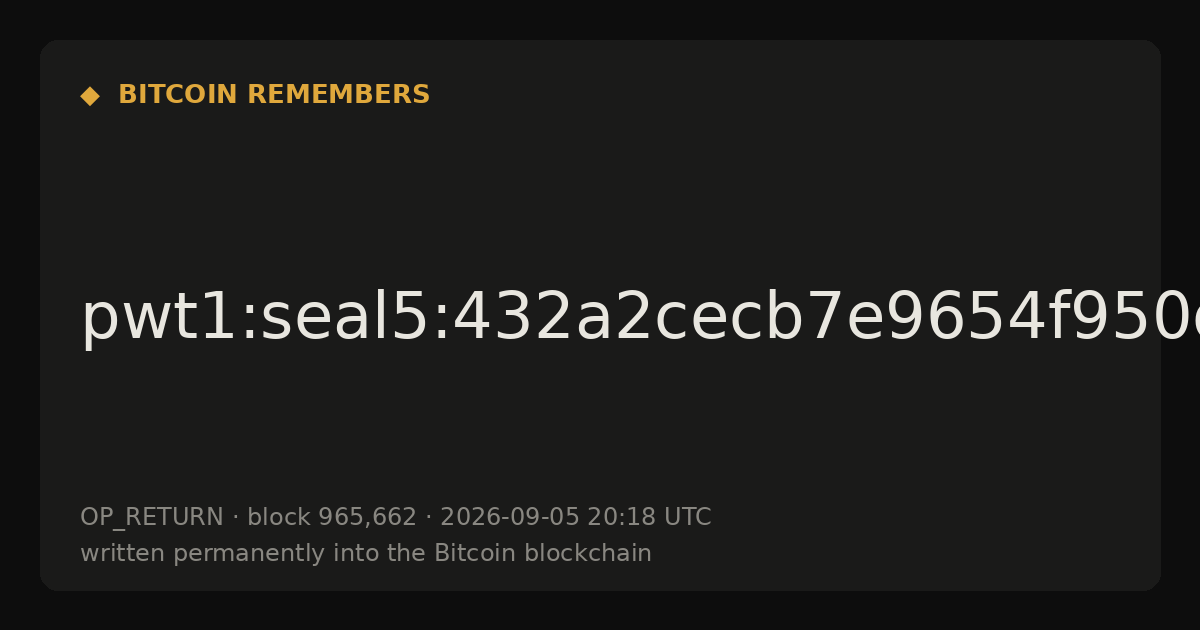The image size is (1200, 630).
Task: Click the 432a2cecb7e9654f950 hash string
Action: coord(806,319)
